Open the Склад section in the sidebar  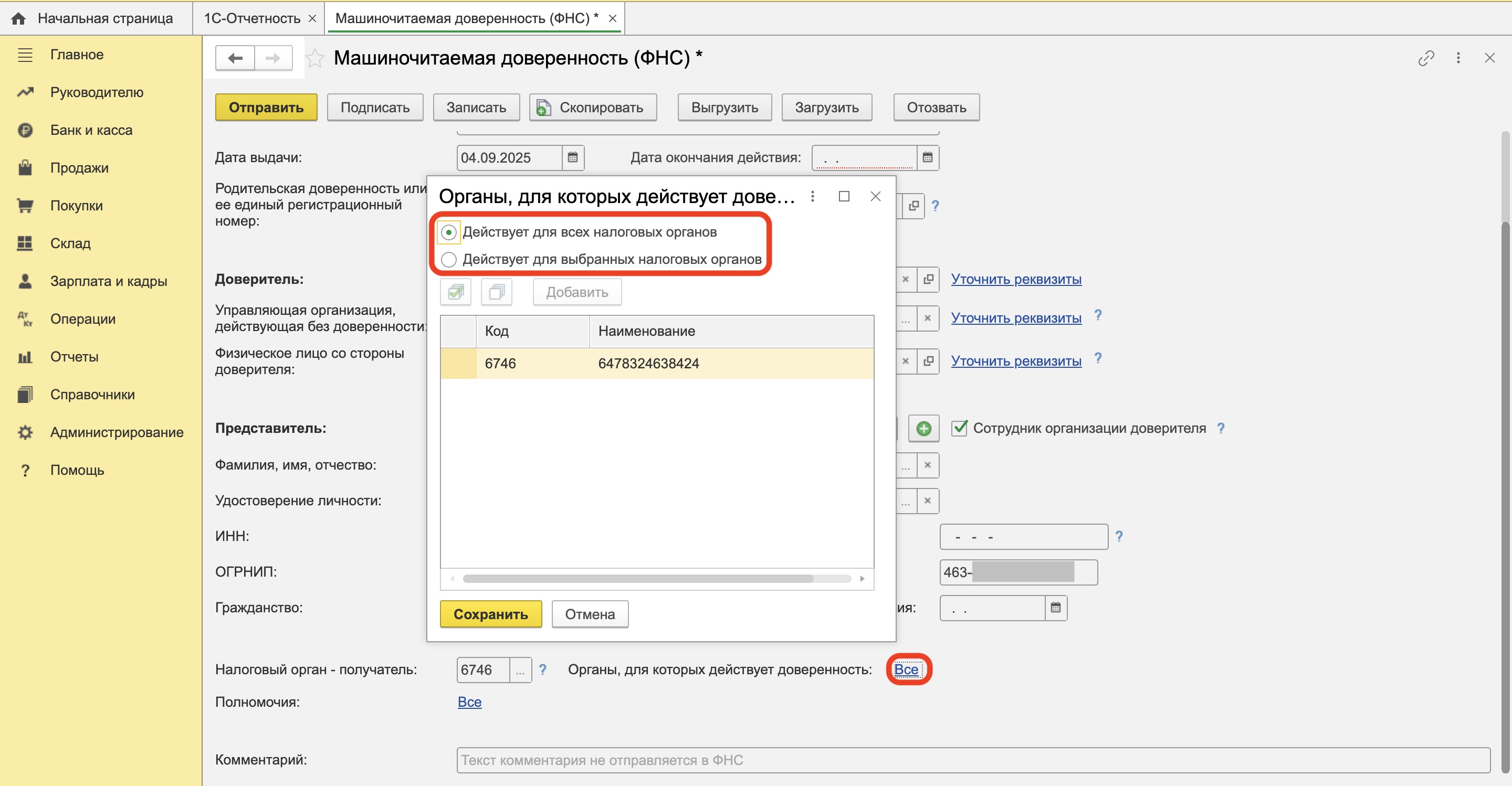(x=70, y=243)
